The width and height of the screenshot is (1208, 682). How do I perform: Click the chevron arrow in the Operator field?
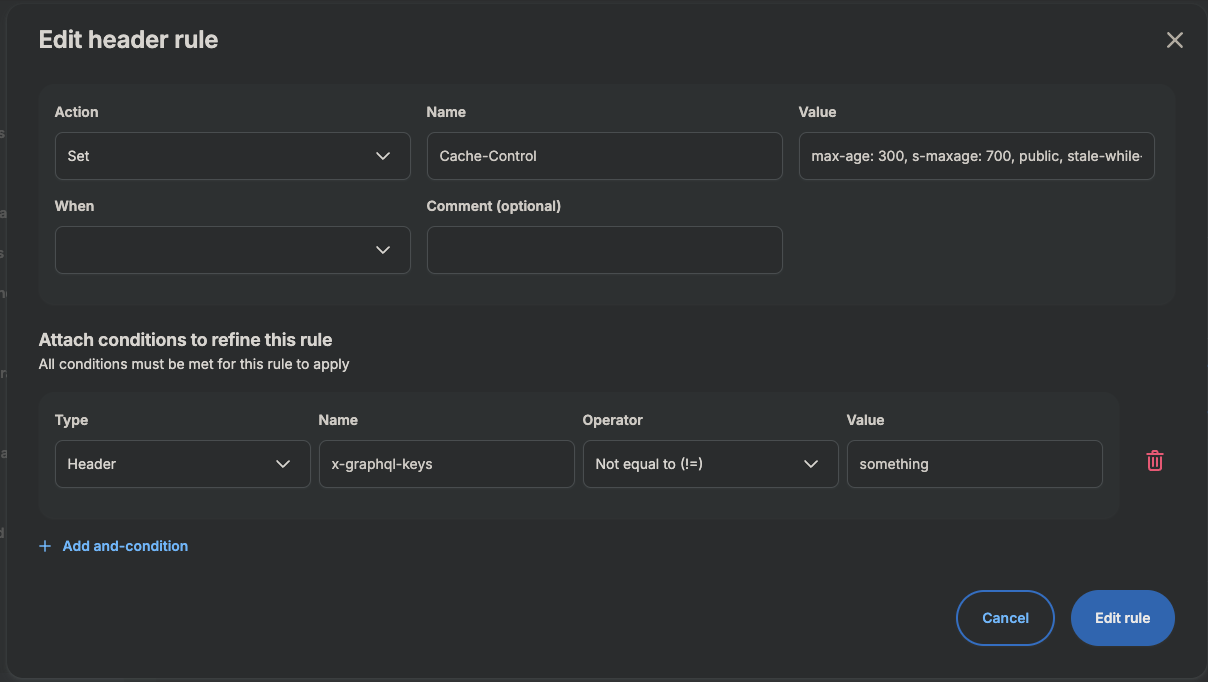(x=811, y=464)
